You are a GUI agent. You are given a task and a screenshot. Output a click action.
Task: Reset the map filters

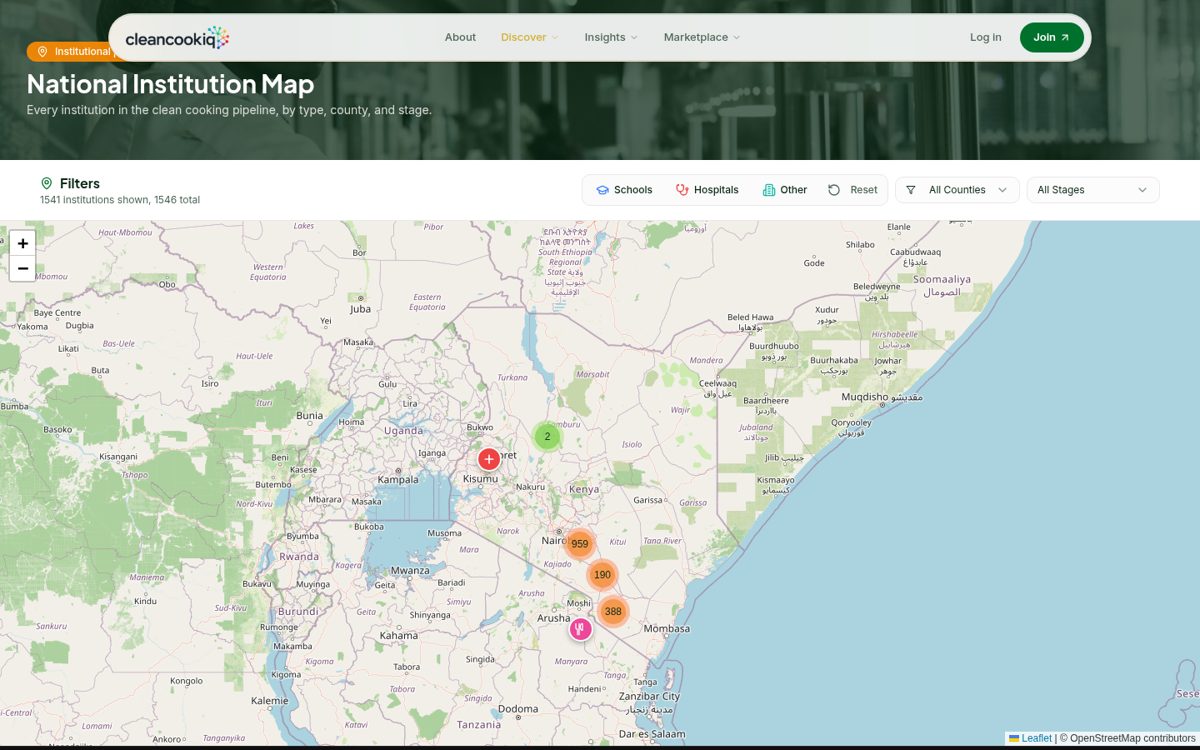853,190
